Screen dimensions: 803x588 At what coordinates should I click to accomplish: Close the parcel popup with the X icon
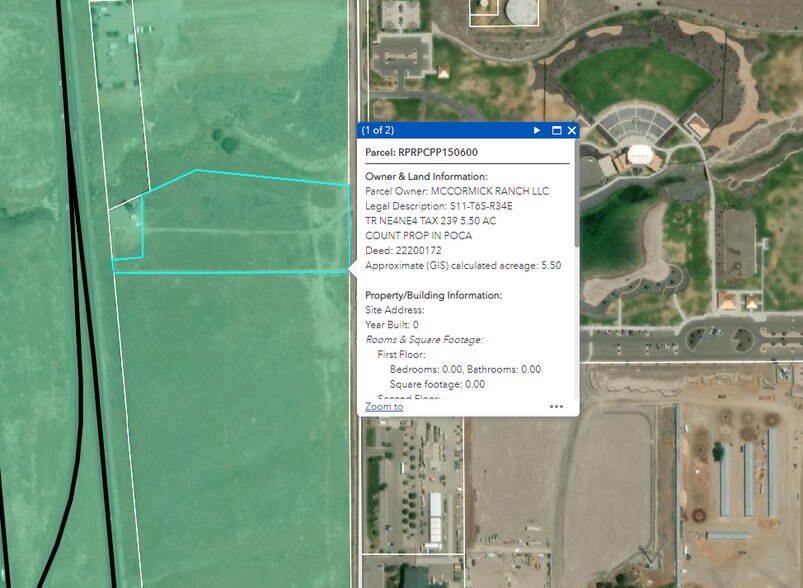(571, 130)
